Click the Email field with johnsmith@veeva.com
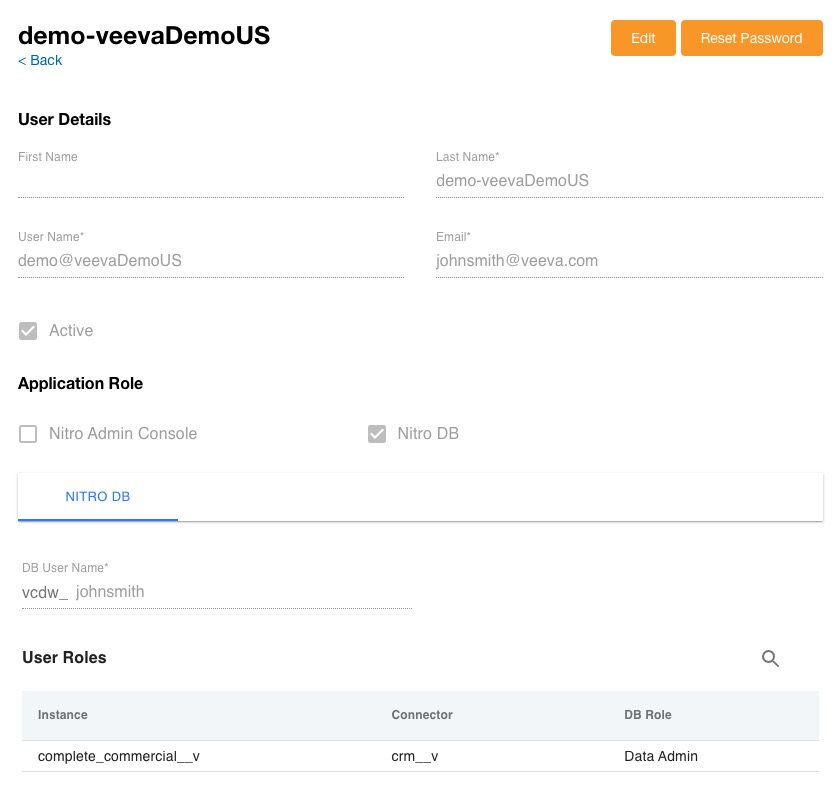This screenshot has width=838, height=792. (628, 261)
